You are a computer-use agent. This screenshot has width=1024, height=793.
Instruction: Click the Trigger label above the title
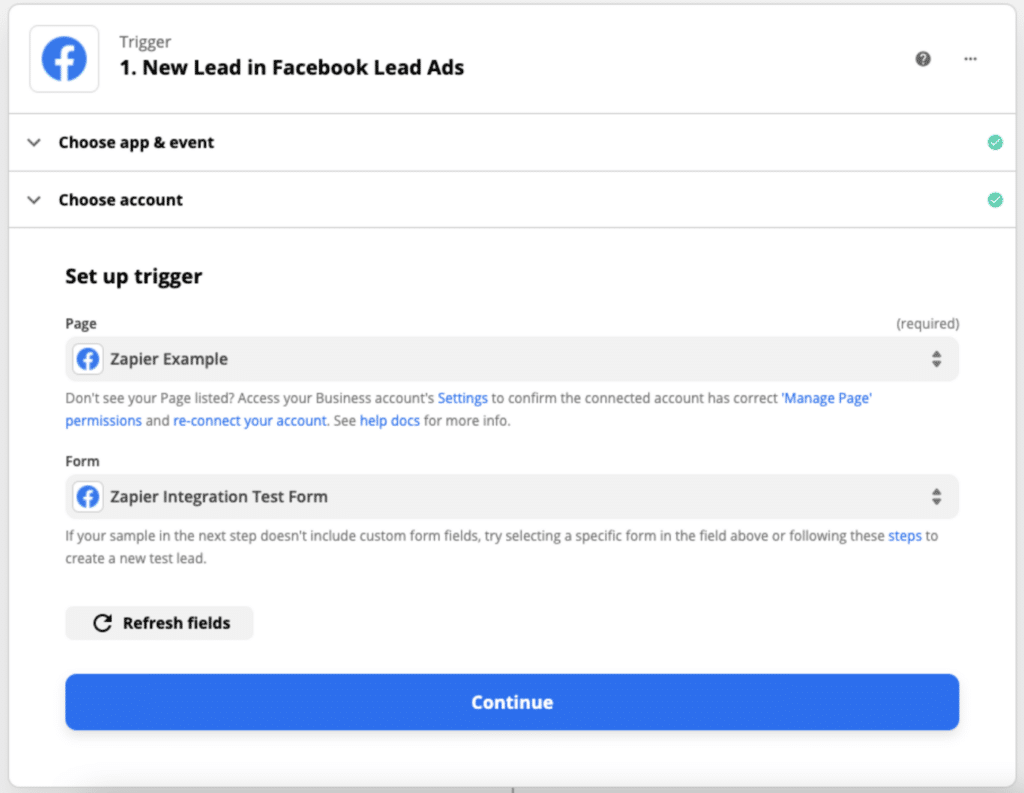[145, 42]
